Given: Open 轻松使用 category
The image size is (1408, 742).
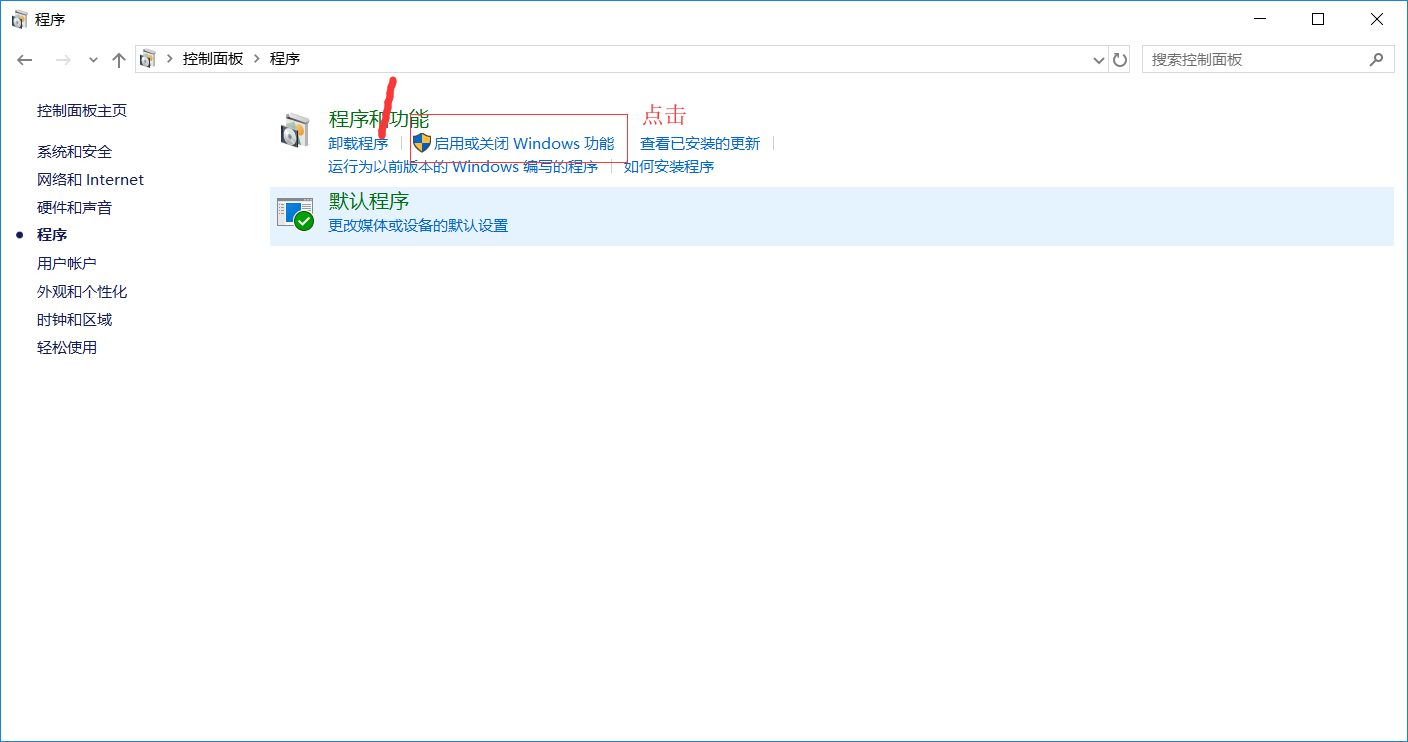Looking at the screenshot, I should coord(67,348).
